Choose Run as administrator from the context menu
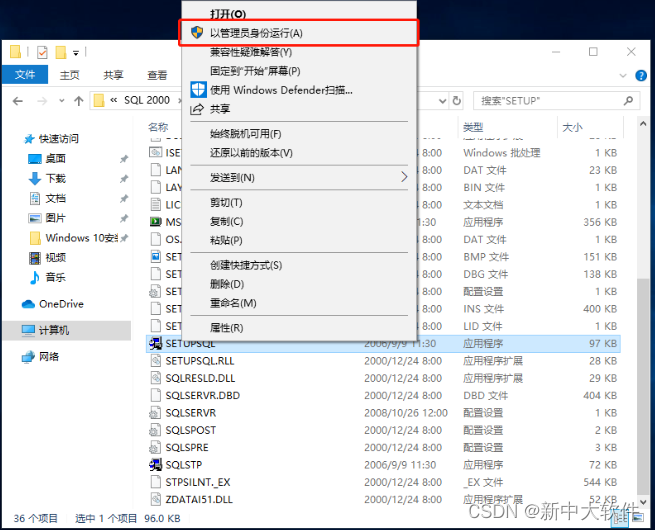655x530 pixels. tap(298, 33)
